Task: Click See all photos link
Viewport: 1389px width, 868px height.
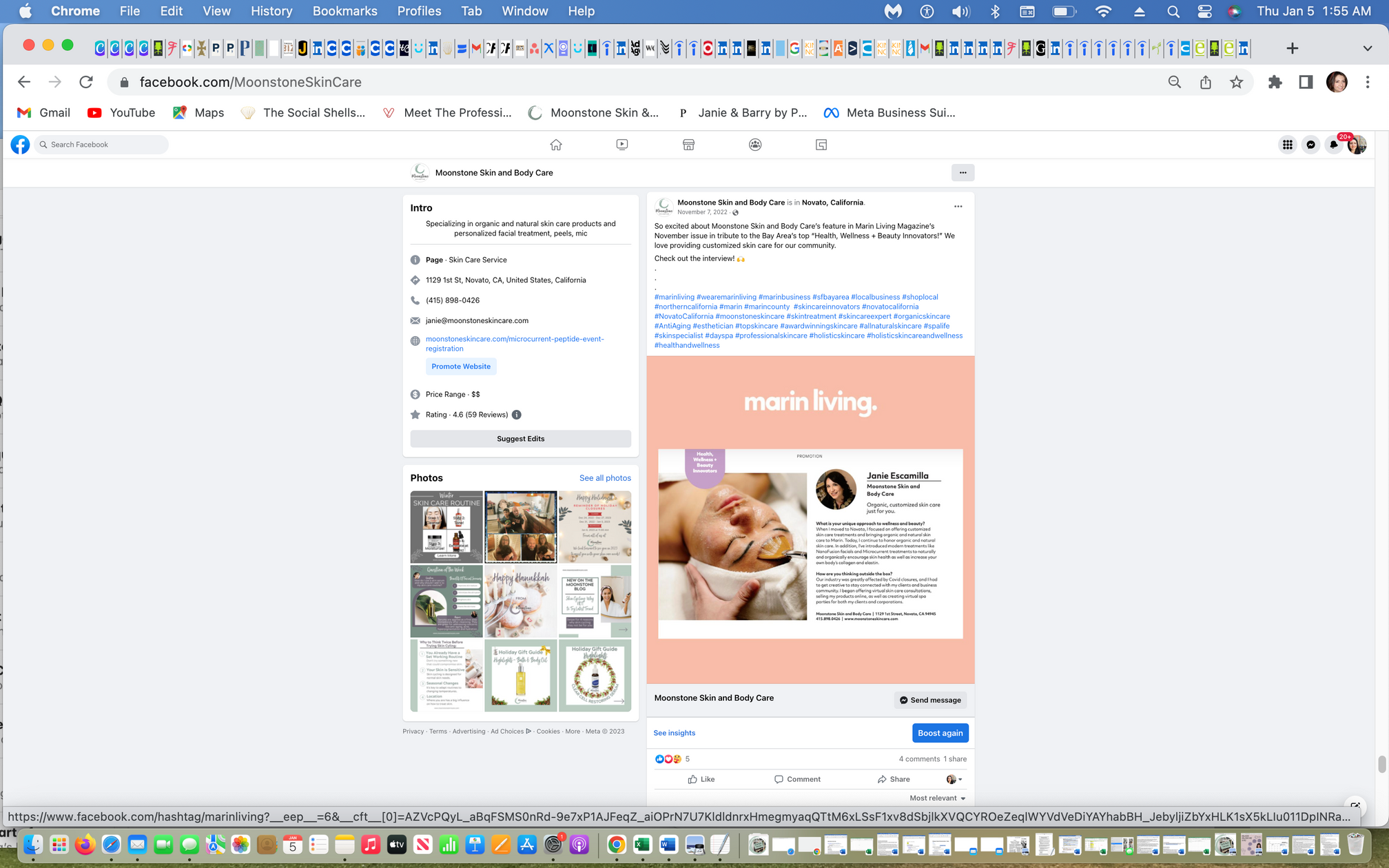Action: (605, 478)
